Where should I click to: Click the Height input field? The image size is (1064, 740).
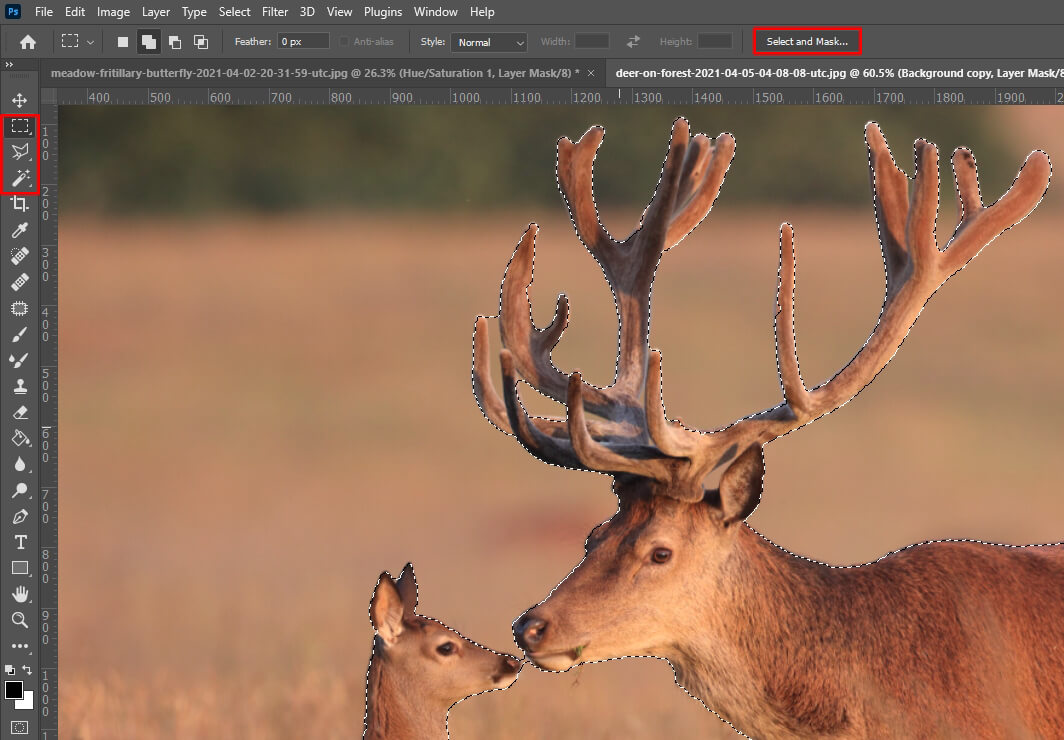715,41
